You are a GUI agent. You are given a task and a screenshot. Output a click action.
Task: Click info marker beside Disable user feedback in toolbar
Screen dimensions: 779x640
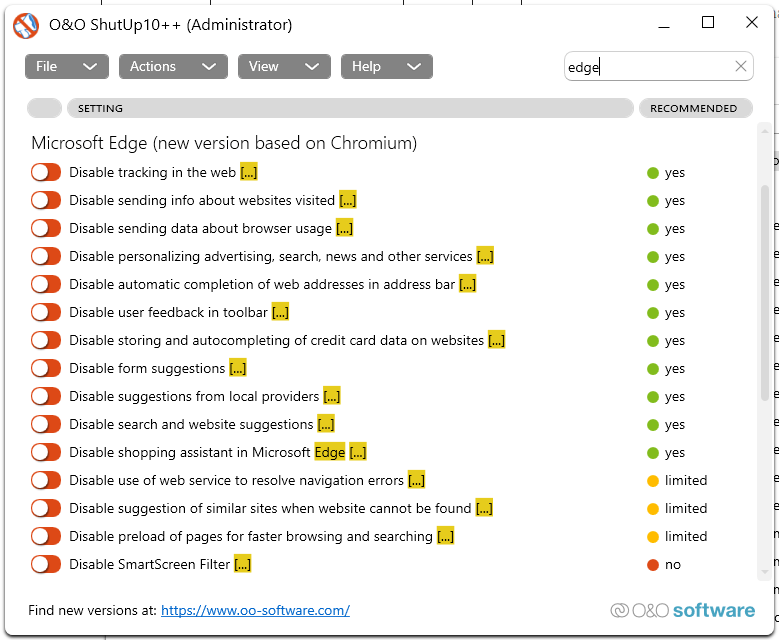pyautogui.click(x=280, y=313)
